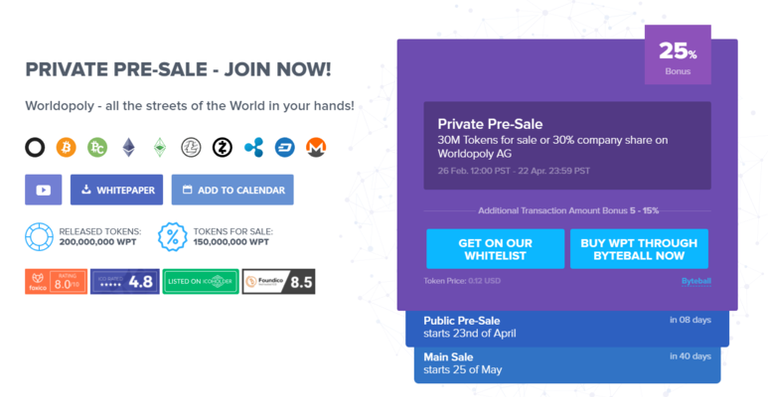
Task: Expand the Public Pre-Sale panel
Action: pos(567,327)
